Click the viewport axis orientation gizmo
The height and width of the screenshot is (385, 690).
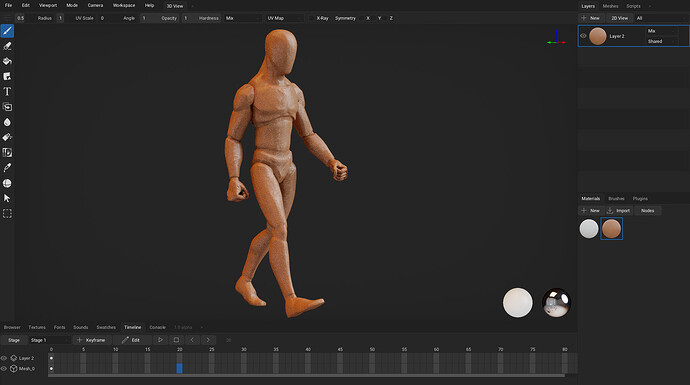(557, 37)
